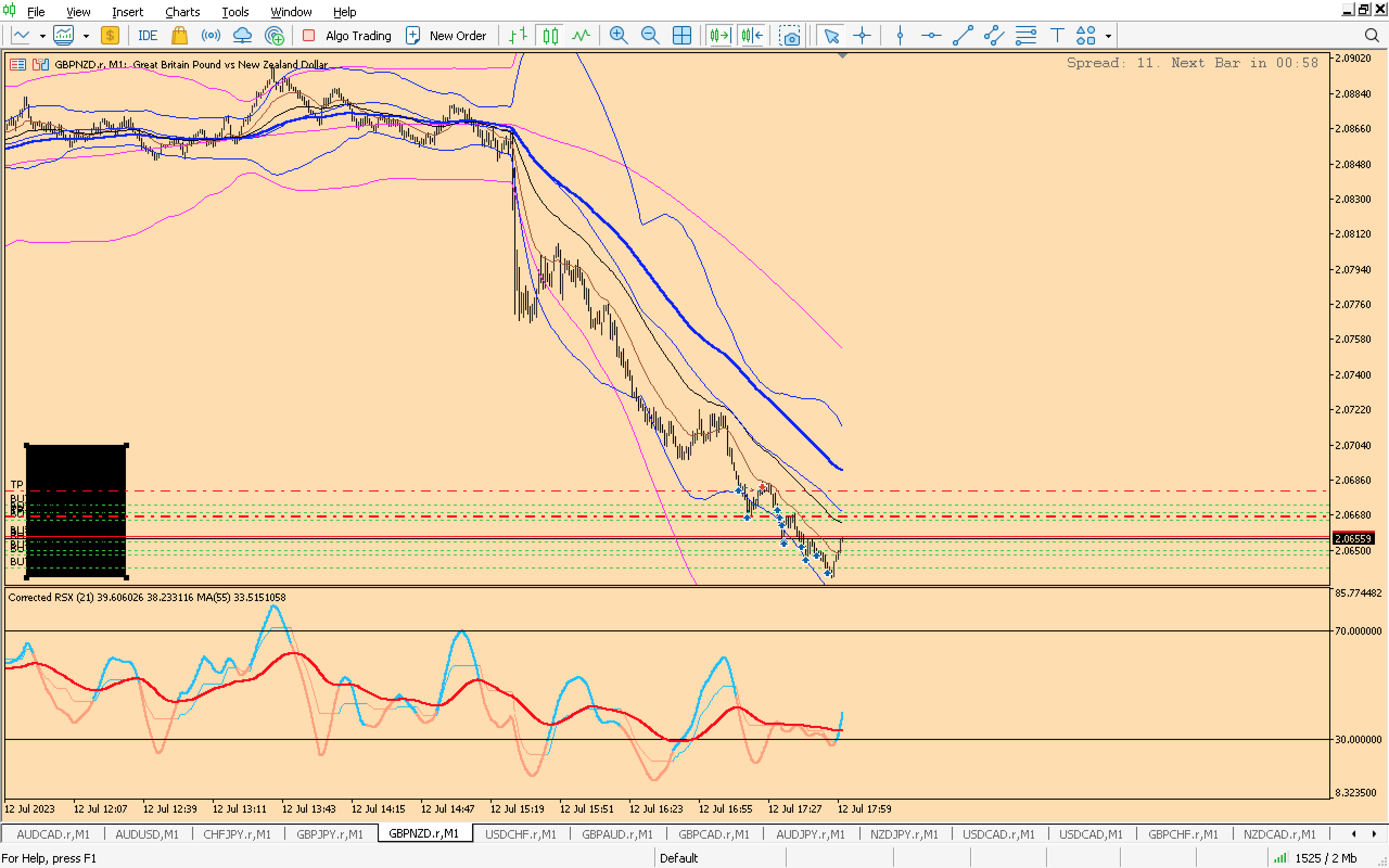Select the Crosshair tool
Viewport: 1389px width, 868px height.
tap(862, 36)
